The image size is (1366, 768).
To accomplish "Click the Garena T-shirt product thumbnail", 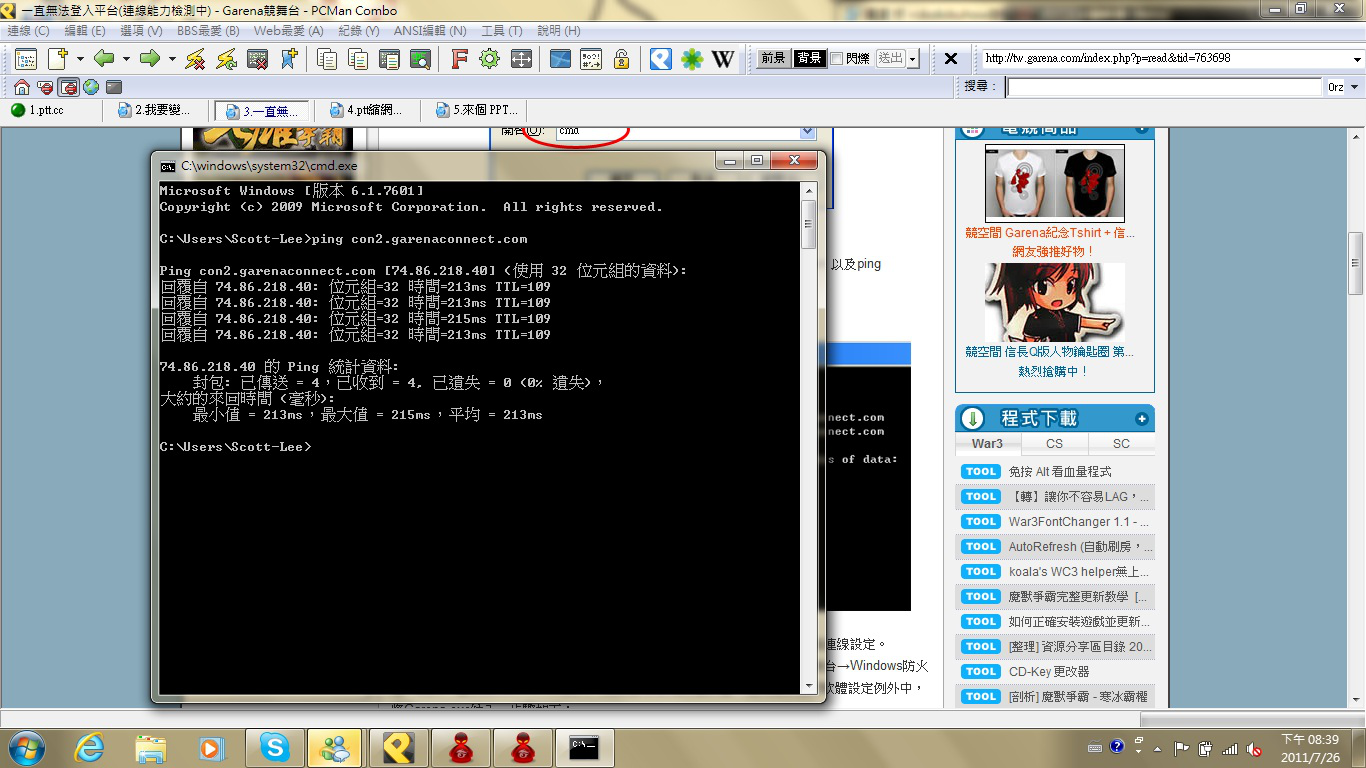I will pyautogui.click(x=1054, y=182).
